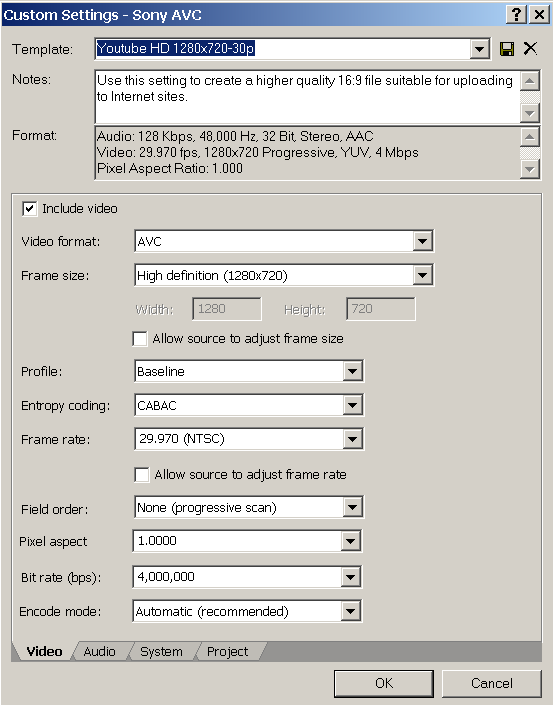The height and width of the screenshot is (705, 553).
Task: Click the Notes scrollbar down arrow
Action: [530, 113]
